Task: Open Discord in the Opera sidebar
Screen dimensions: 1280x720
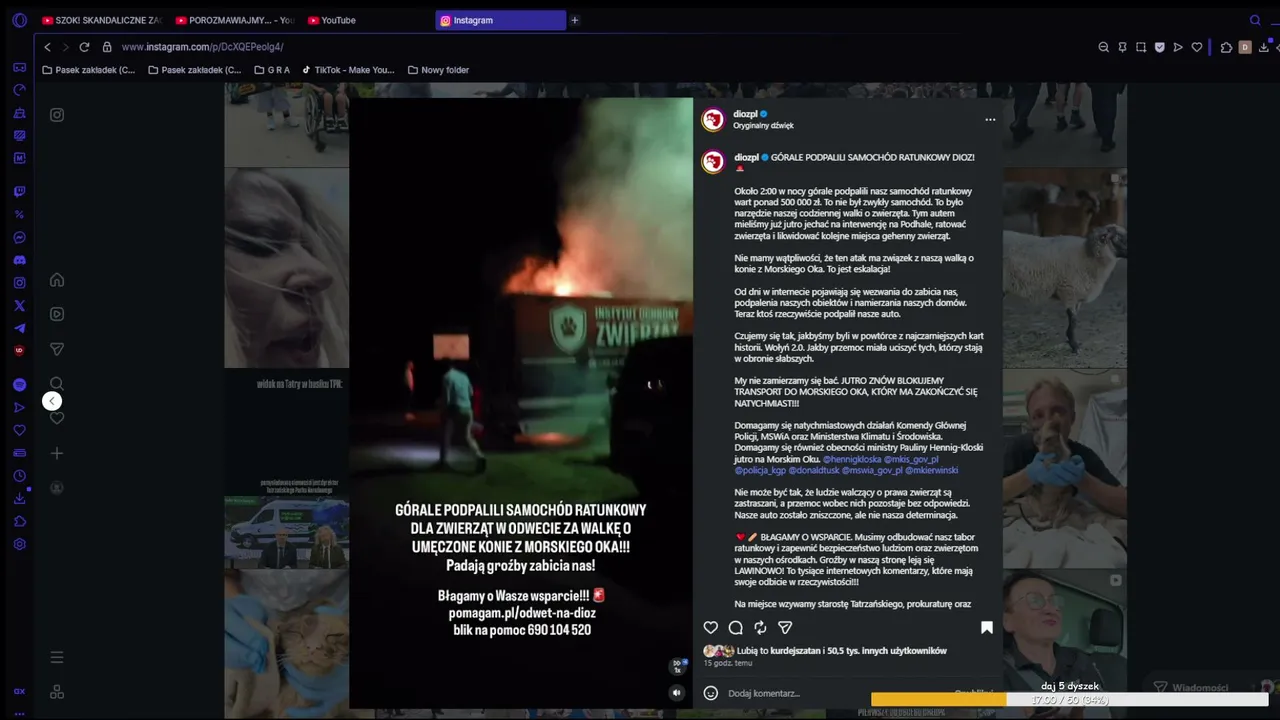Action: (x=19, y=260)
